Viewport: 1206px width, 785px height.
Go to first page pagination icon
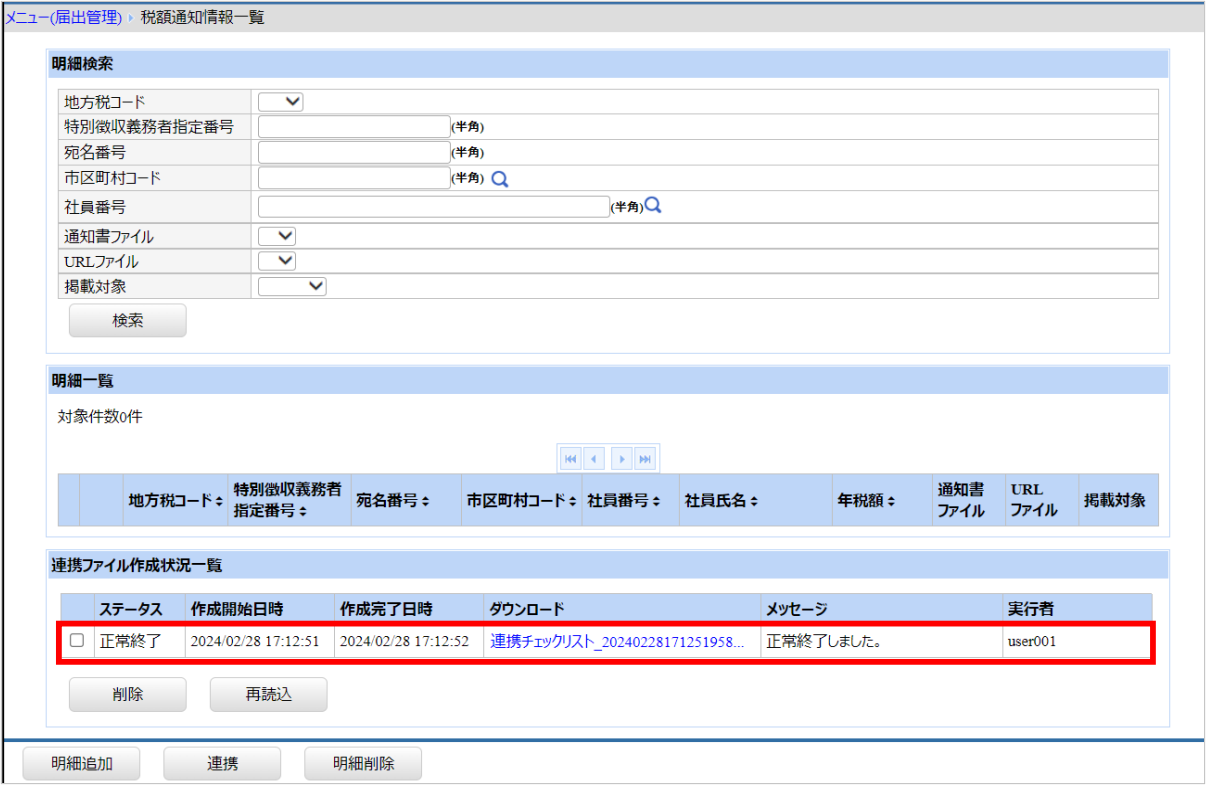click(x=571, y=458)
